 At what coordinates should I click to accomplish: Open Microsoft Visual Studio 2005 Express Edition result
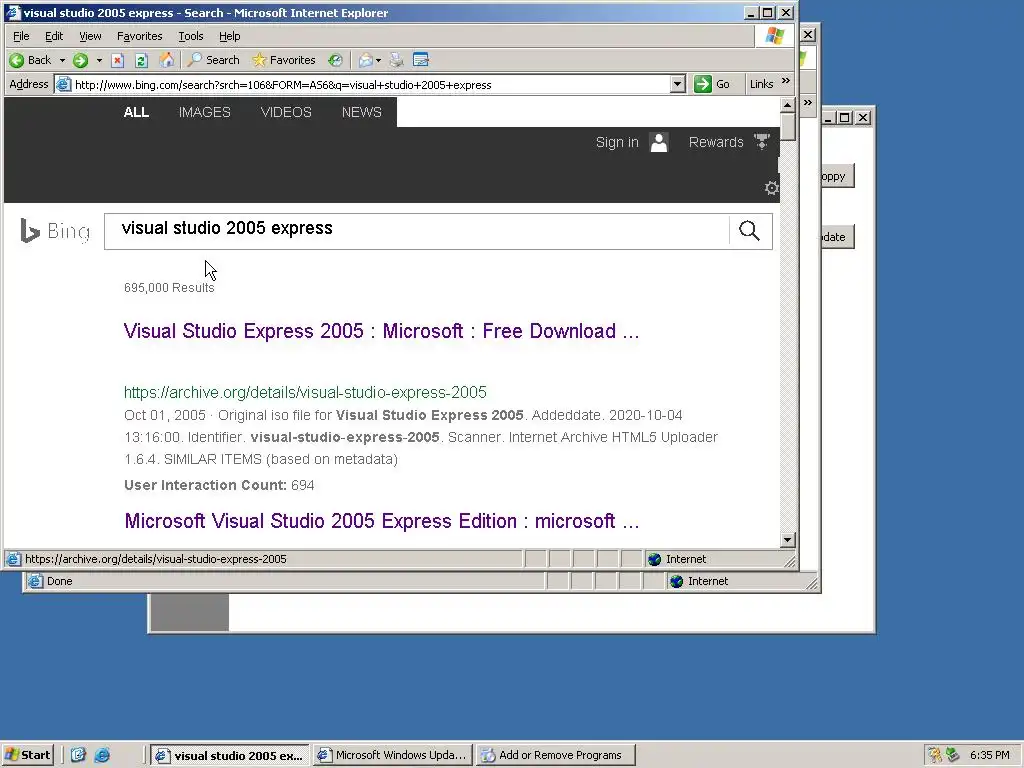(x=381, y=521)
